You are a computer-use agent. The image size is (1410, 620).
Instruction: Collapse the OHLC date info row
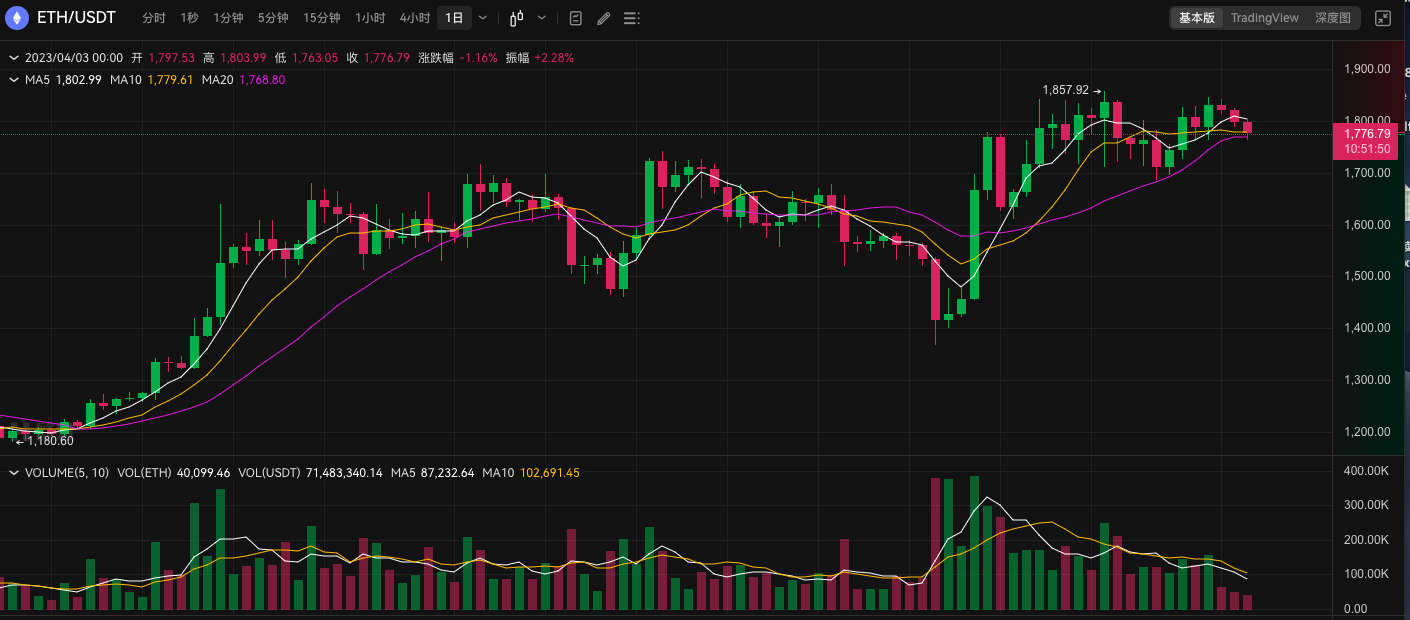coord(14,58)
